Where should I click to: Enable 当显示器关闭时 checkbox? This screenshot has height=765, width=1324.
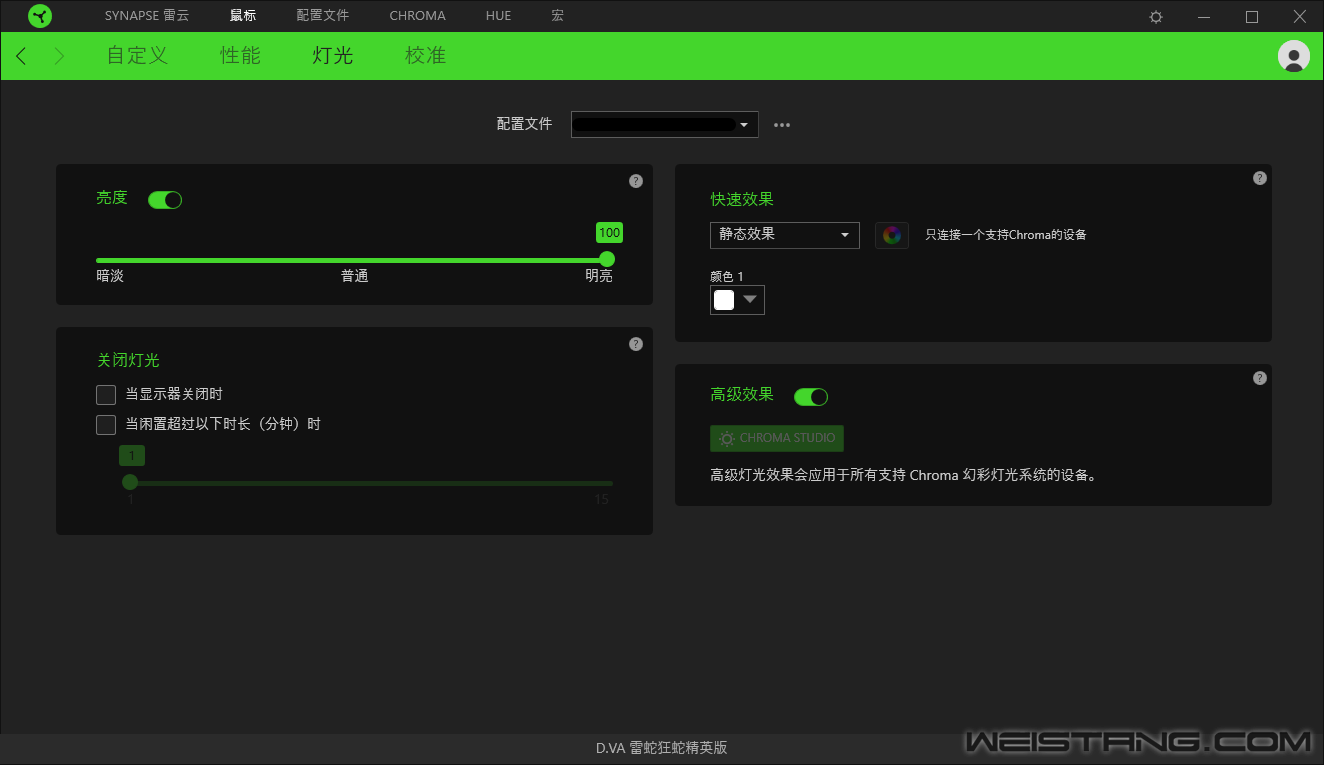(106, 395)
